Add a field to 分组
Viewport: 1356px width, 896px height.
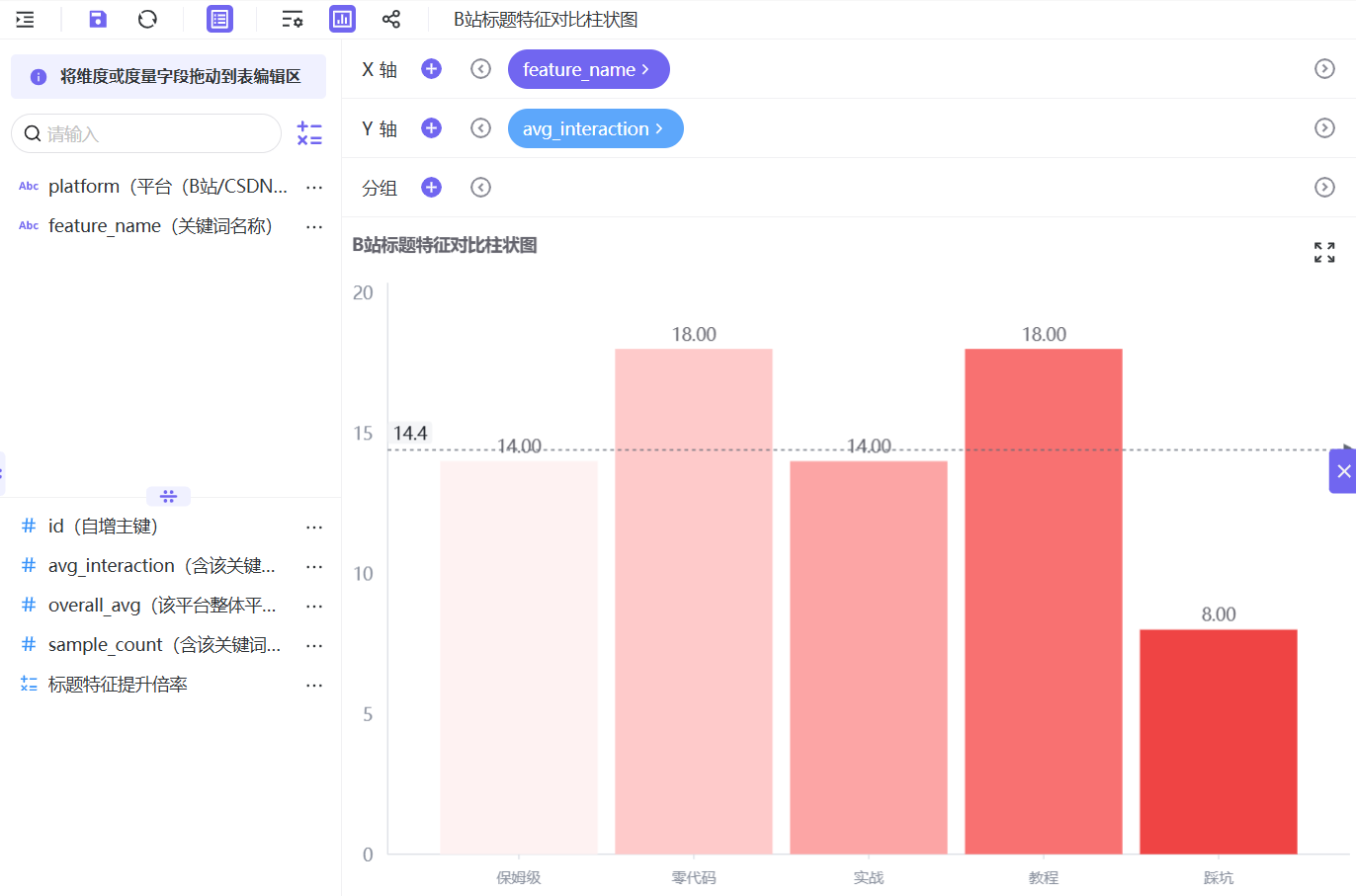431,187
